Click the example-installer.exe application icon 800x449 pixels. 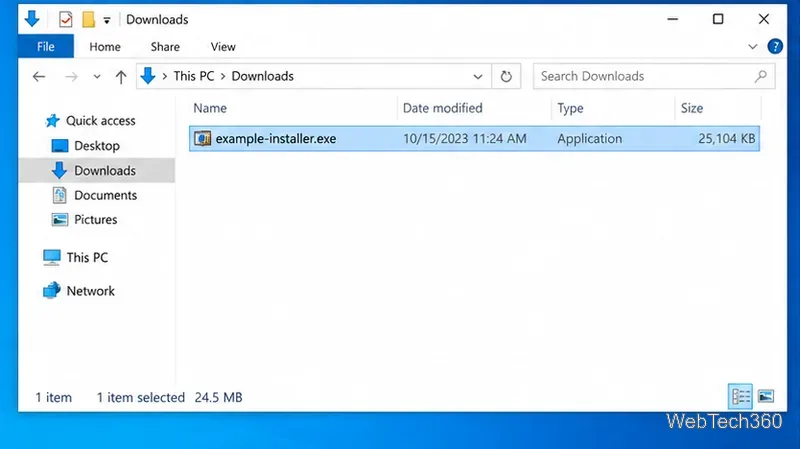tap(202, 138)
